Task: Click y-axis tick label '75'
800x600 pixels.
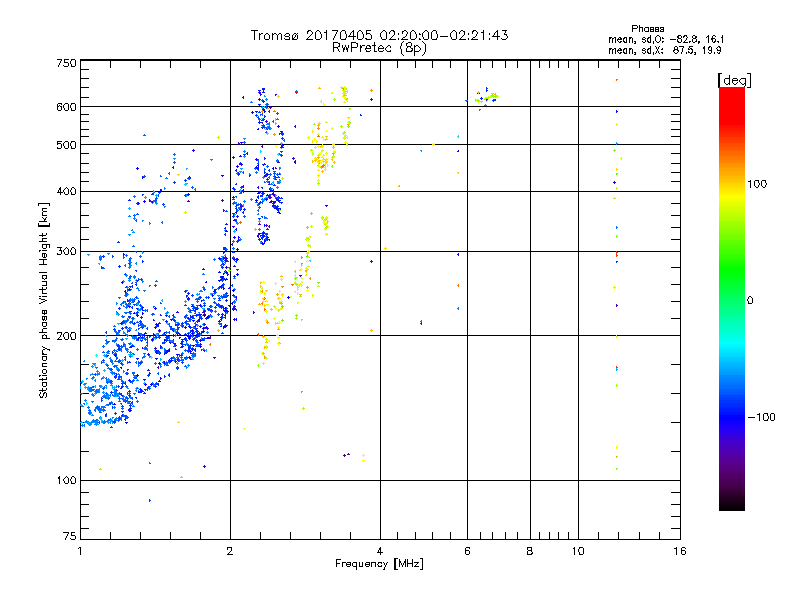Action: coord(70,536)
